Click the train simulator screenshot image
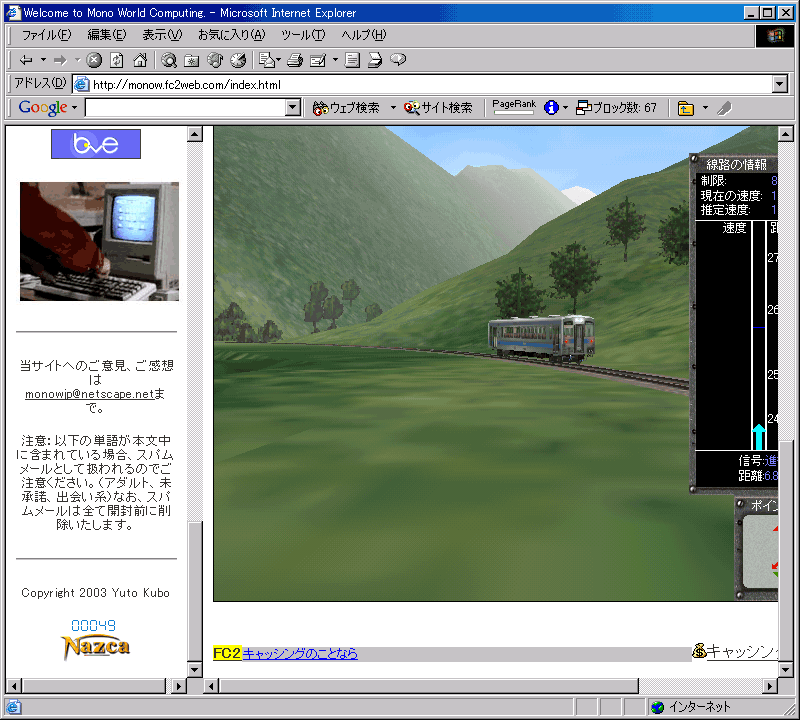Image resolution: width=800 pixels, height=720 pixels. point(495,364)
